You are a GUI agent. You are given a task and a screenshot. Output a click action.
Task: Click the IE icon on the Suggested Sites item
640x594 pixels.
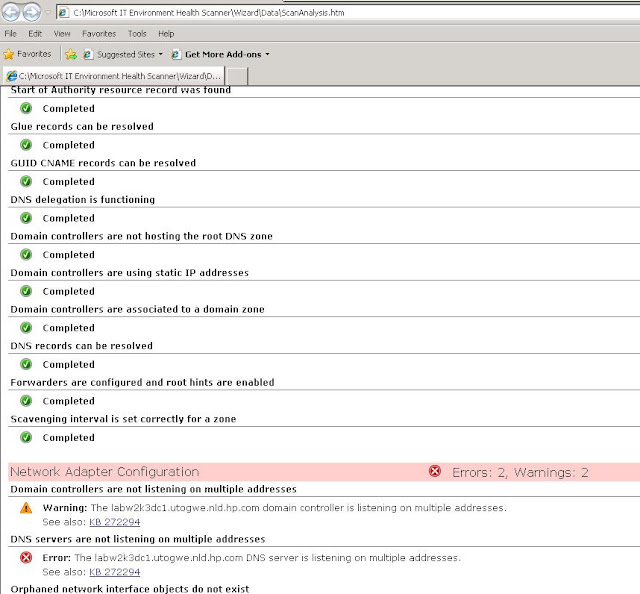click(x=88, y=54)
